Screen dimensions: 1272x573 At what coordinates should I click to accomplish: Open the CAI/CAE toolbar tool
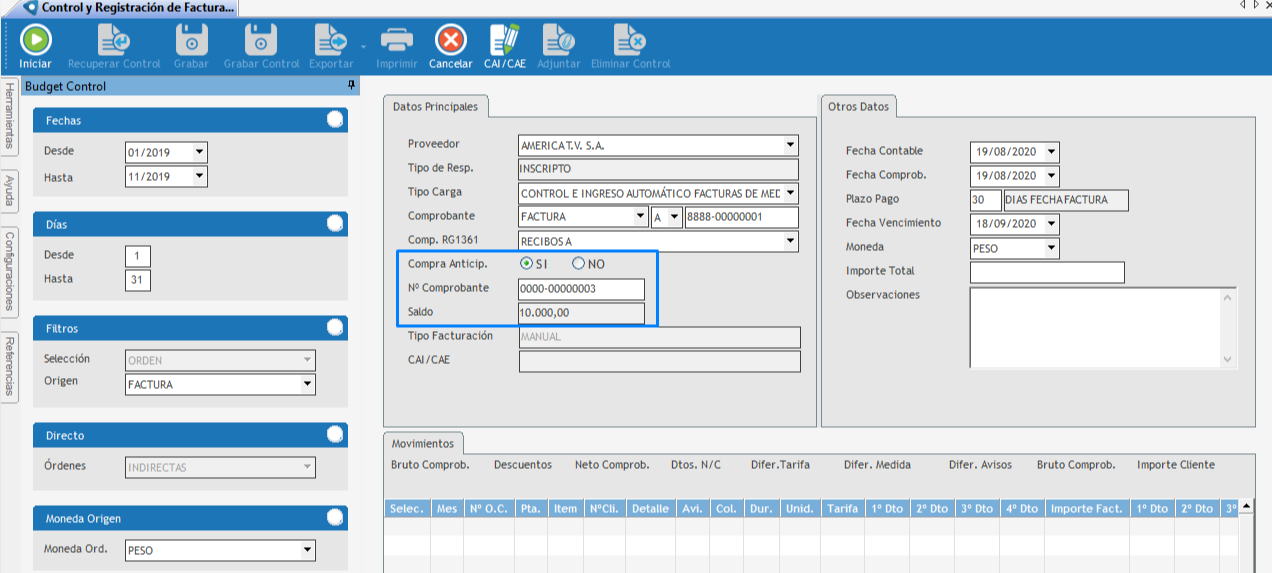(x=504, y=41)
